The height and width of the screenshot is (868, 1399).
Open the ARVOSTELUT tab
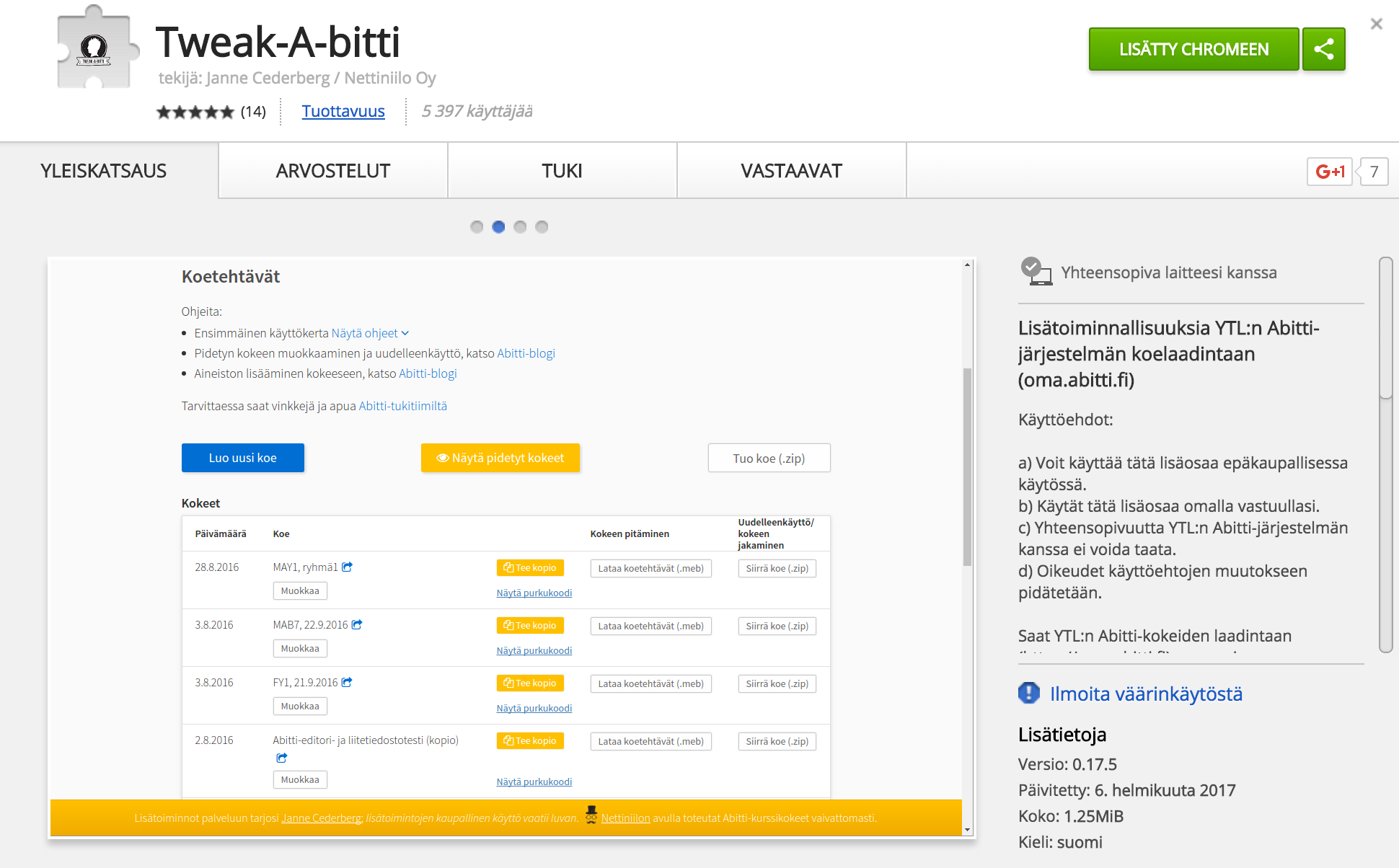click(x=332, y=171)
